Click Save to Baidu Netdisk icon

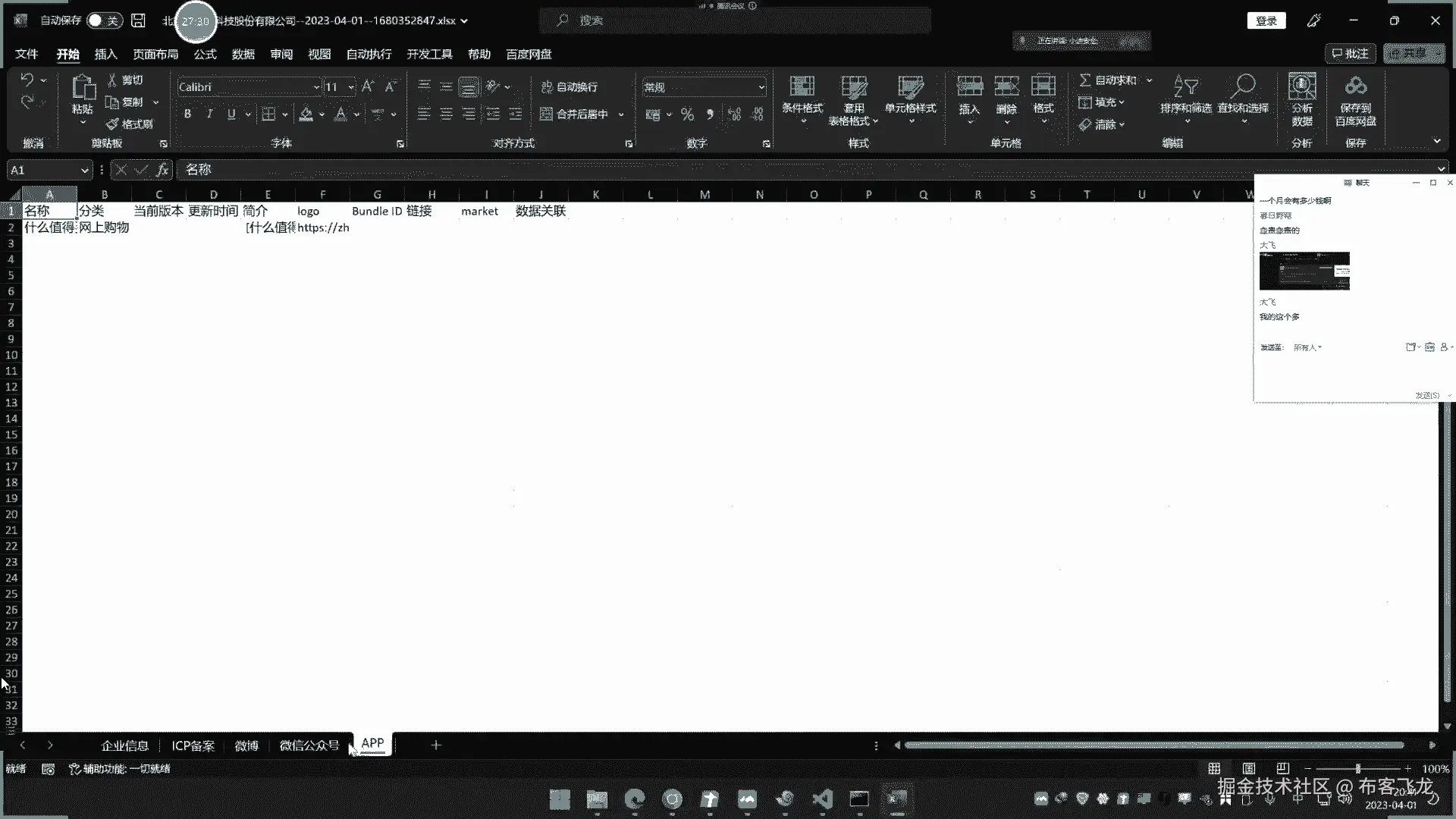pyautogui.click(x=1355, y=86)
